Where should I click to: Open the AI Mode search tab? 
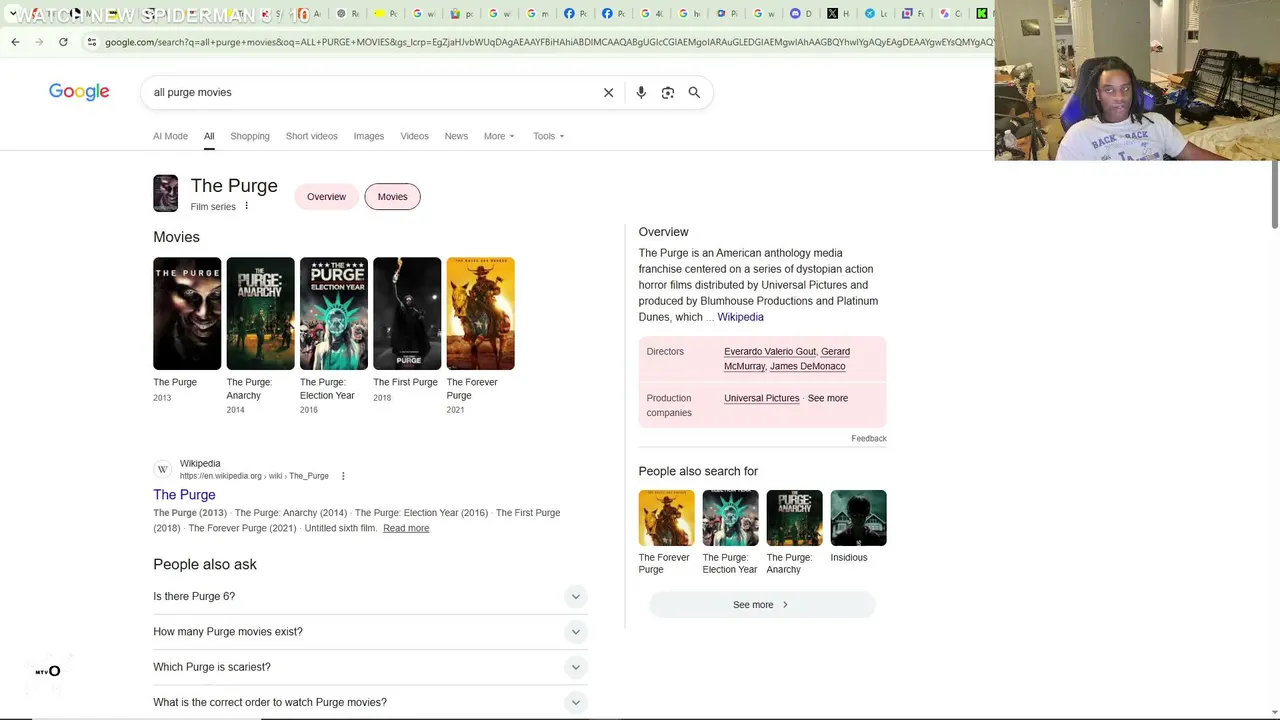170,136
